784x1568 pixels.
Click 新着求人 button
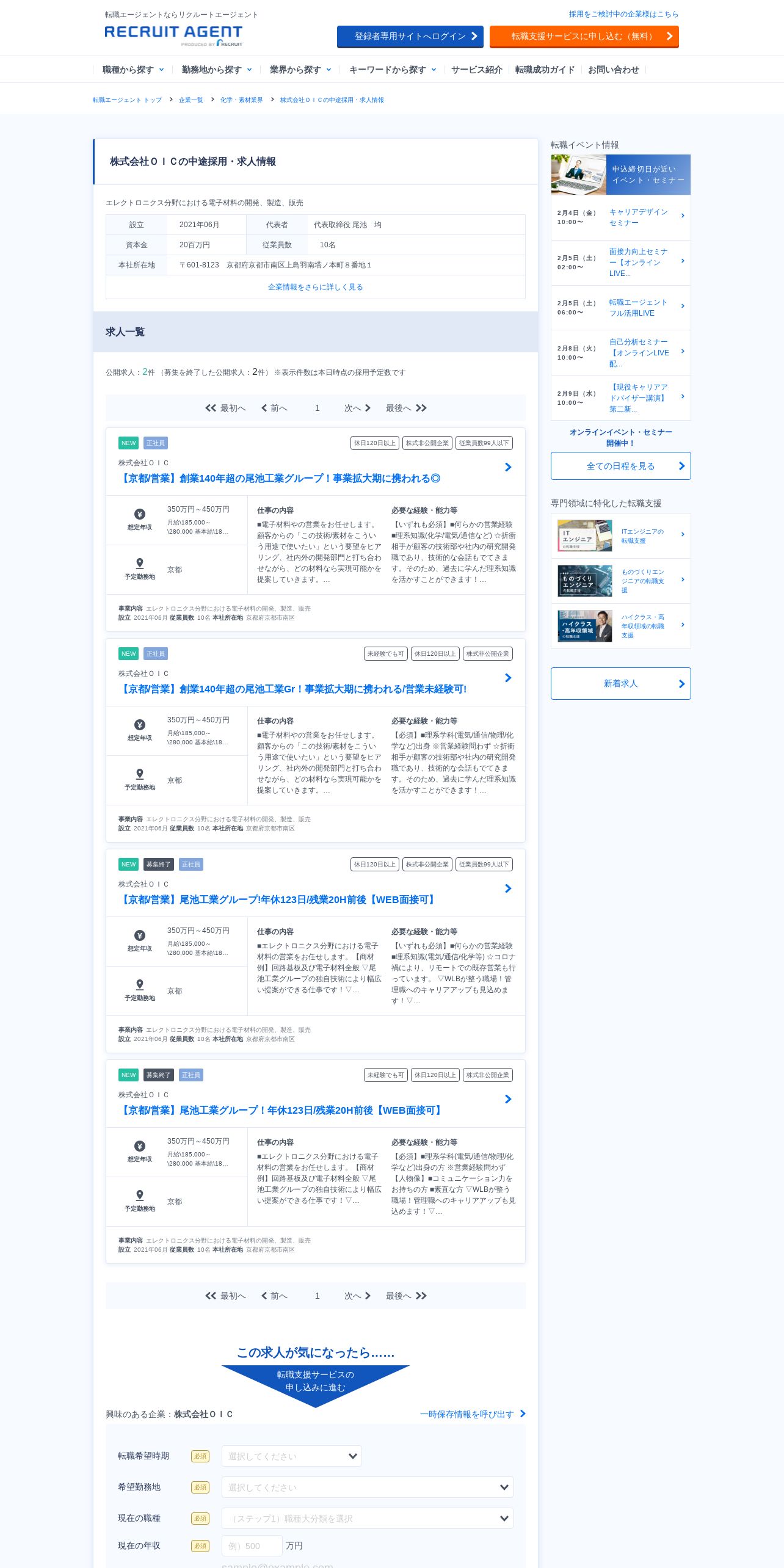click(x=621, y=683)
